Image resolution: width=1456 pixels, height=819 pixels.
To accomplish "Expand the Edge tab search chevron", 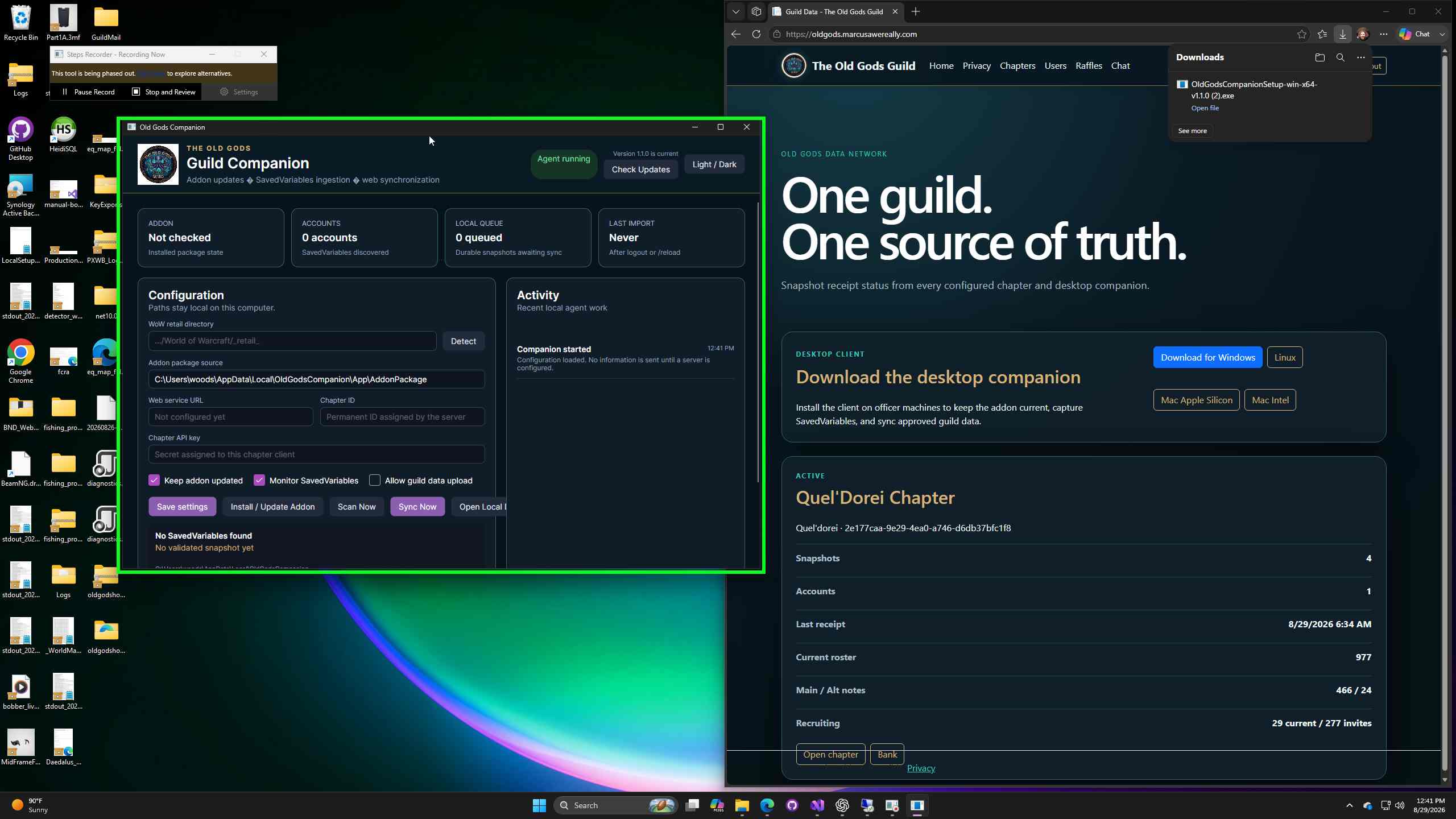I will click(x=736, y=11).
